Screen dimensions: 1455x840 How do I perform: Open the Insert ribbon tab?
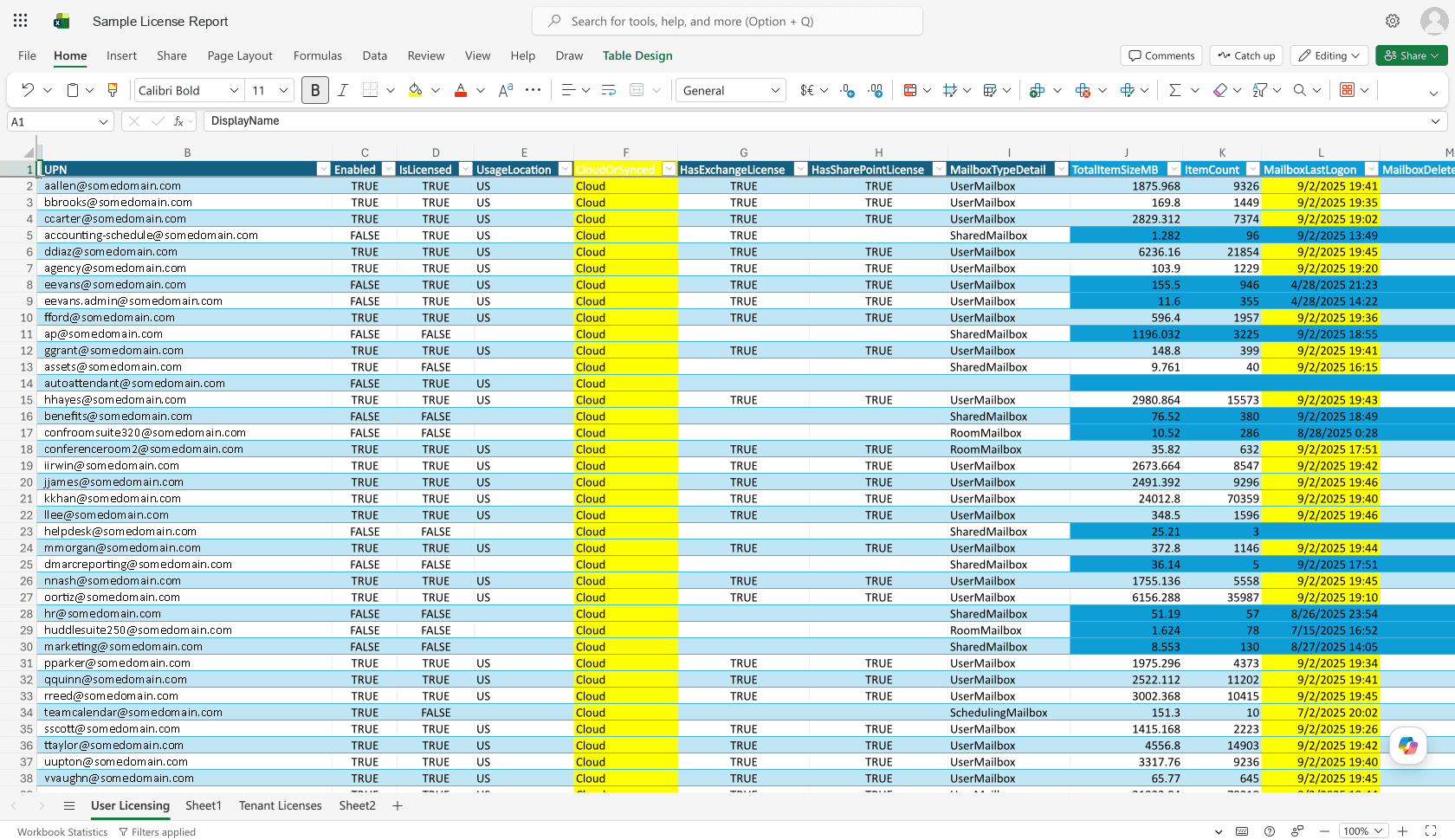121,55
